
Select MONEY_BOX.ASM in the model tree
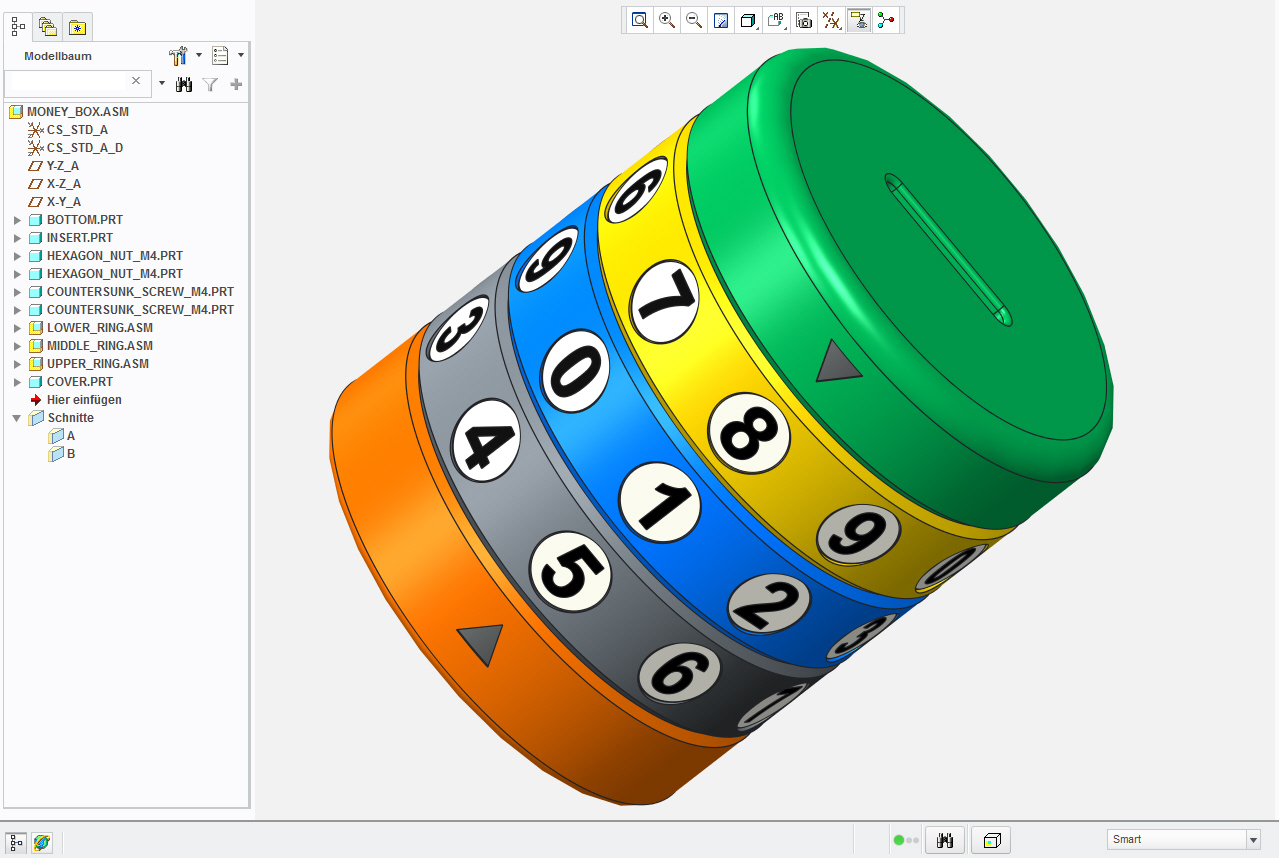point(78,112)
